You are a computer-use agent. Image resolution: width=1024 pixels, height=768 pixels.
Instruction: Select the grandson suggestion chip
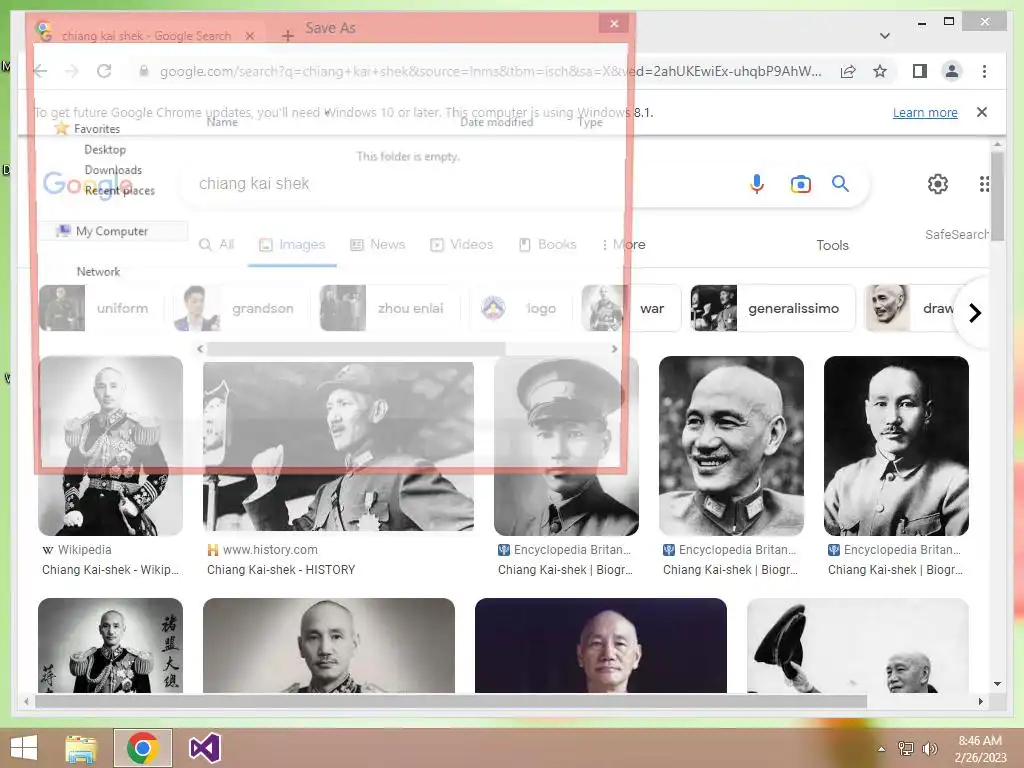[240, 308]
